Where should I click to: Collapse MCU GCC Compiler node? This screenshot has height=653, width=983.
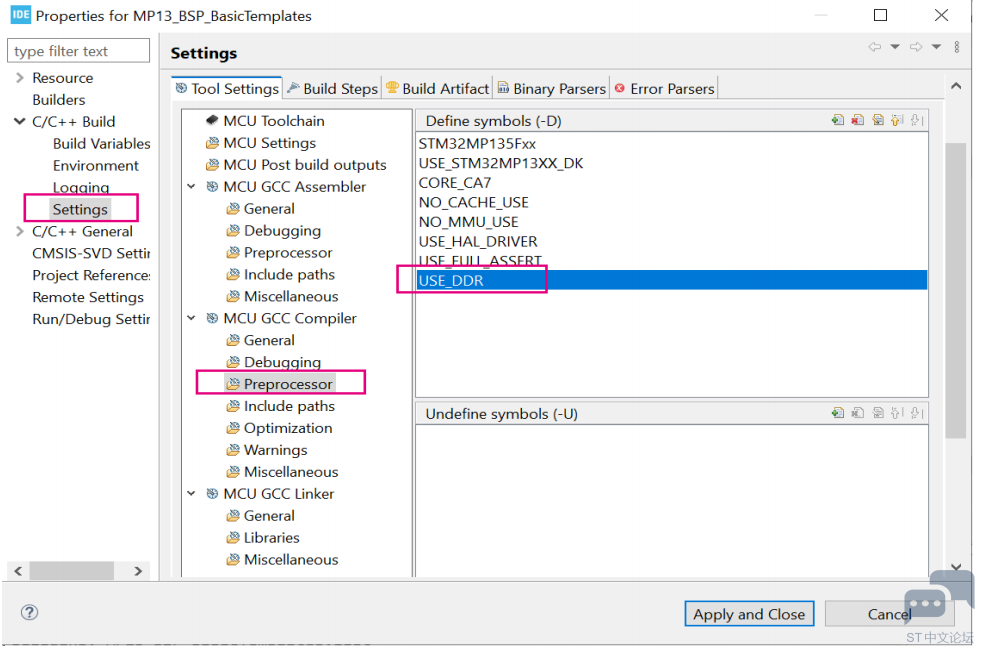(x=192, y=318)
